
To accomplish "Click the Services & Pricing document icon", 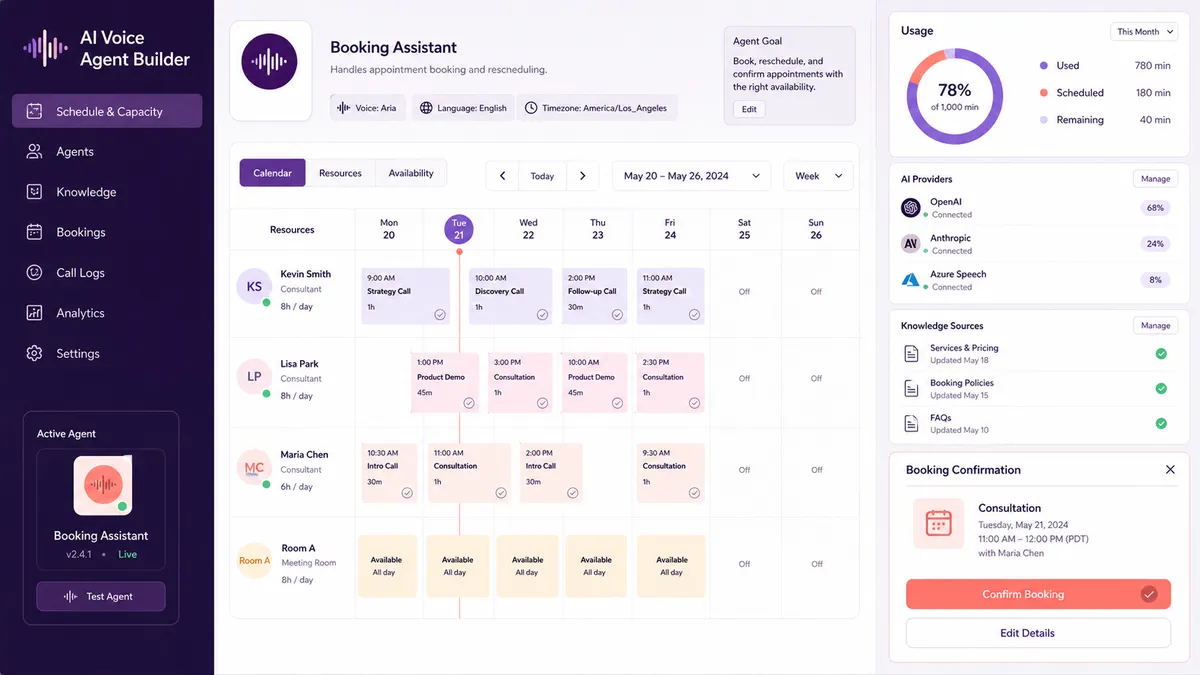I will point(911,354).
